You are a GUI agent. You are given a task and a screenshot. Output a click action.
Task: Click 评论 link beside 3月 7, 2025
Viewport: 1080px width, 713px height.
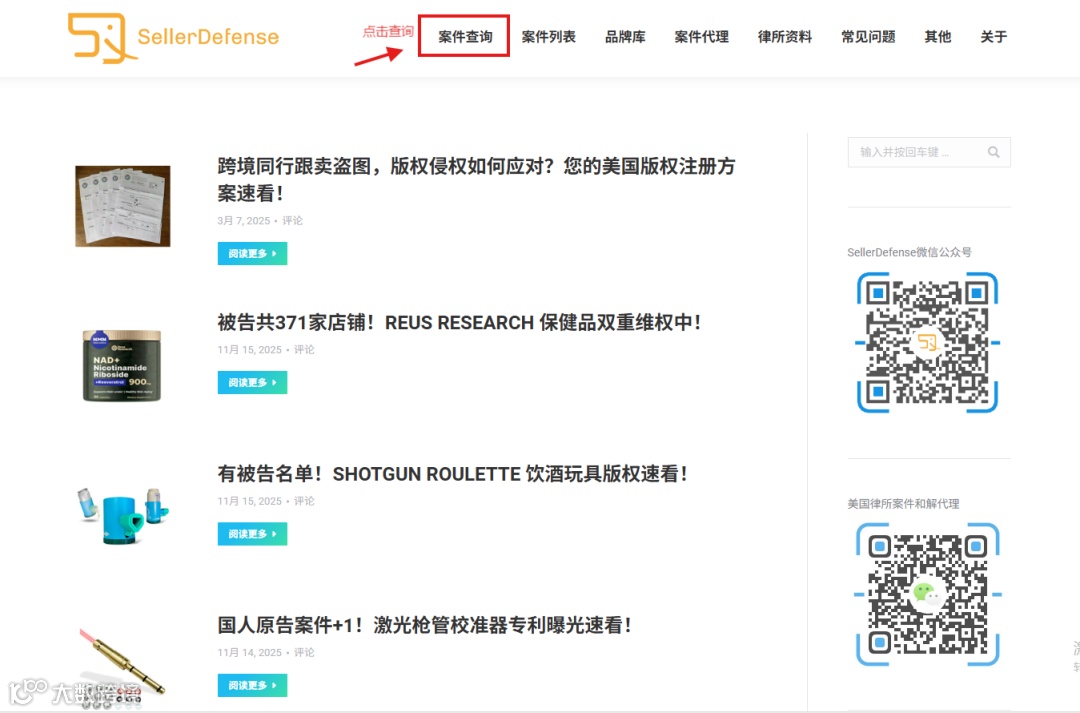(x=292, y=220)
